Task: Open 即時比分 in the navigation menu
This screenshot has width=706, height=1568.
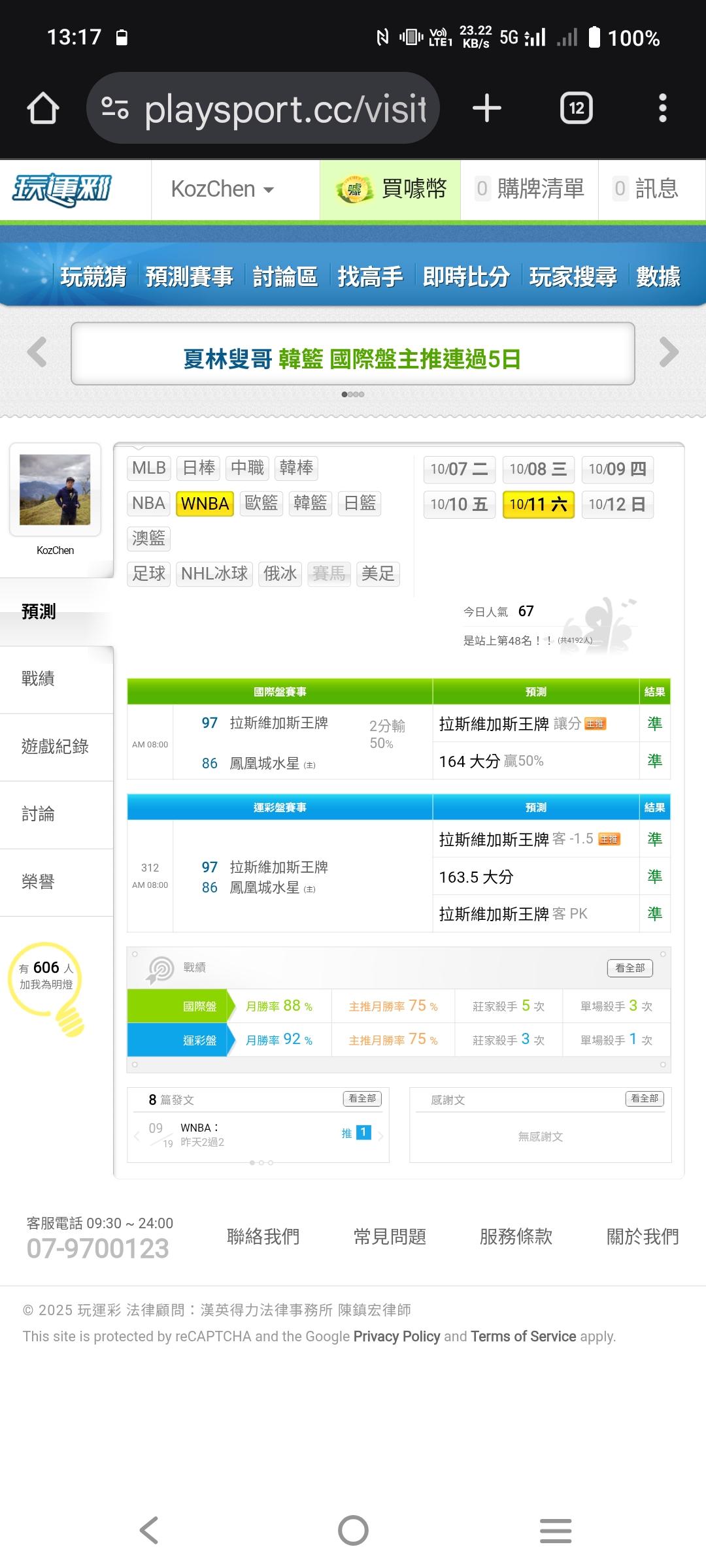Action: tap(466, 276)
